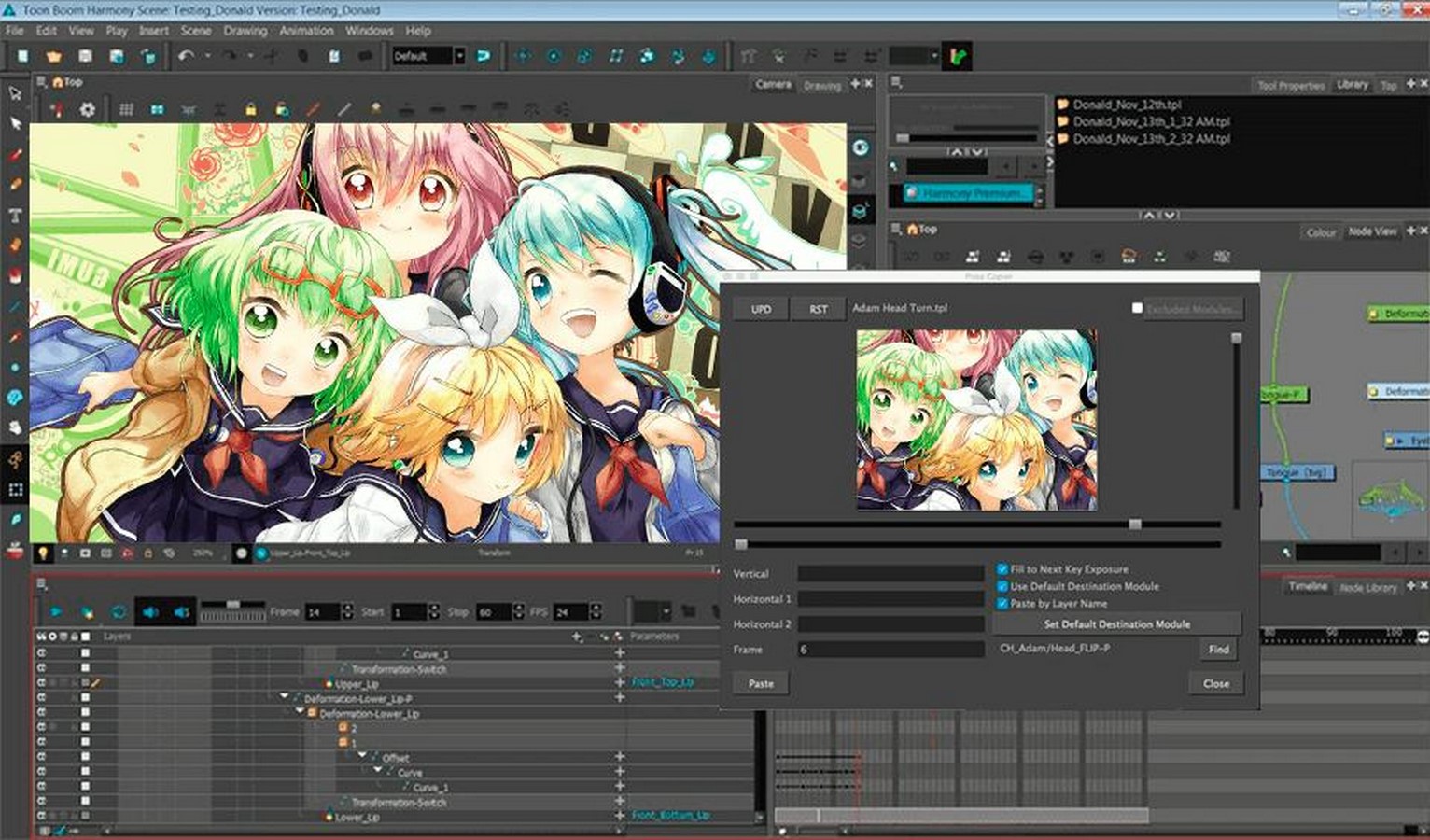Click the pose thumbnail in Pose Copier
The image size is (1430, 840).
(977, 419)
